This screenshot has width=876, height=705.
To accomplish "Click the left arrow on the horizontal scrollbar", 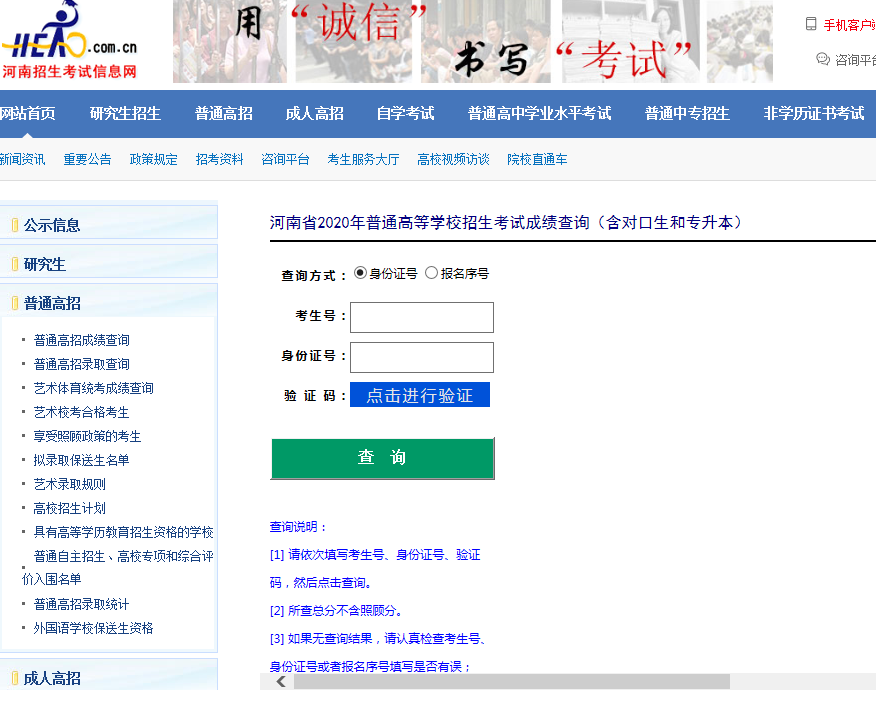I will (281, 681).
